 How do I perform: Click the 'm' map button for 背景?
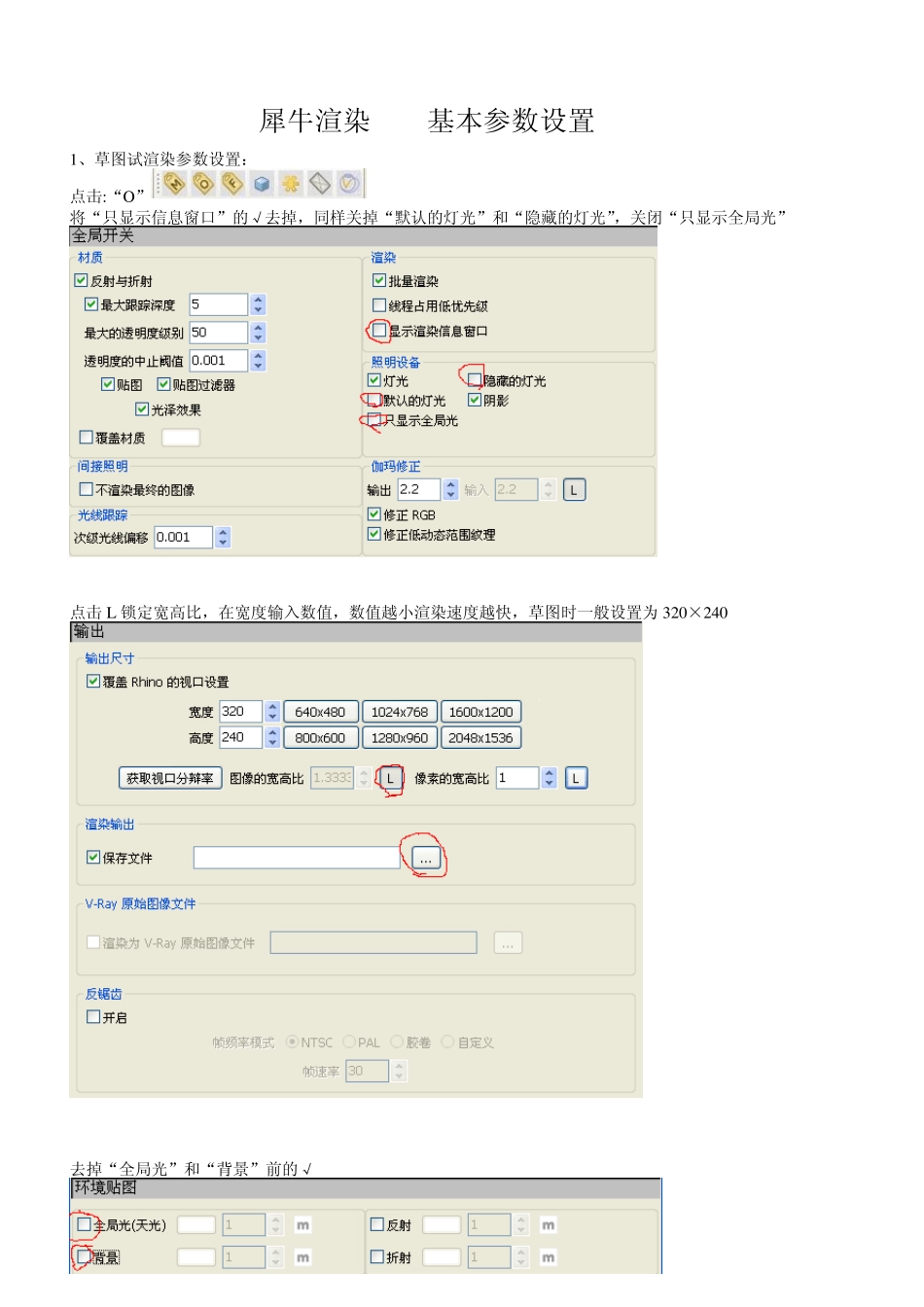click(x=302, y=1257)
